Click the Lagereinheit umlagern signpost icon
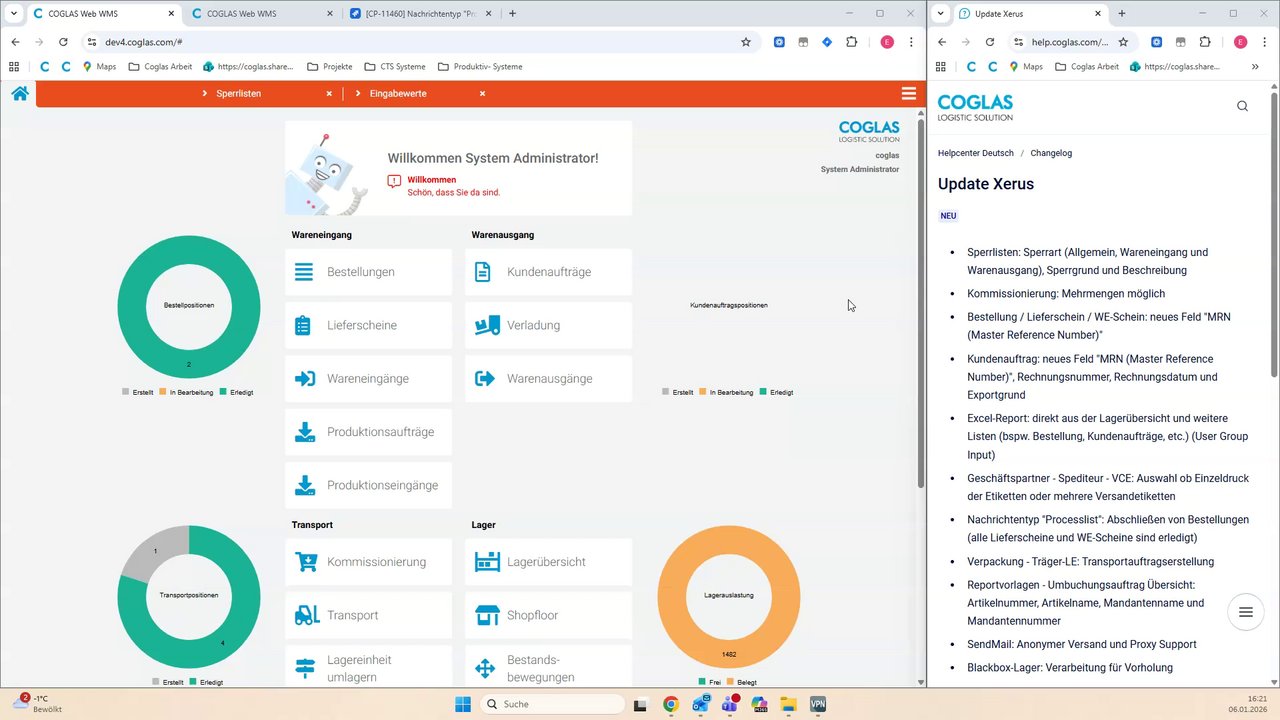The height and width of the screenshot is (720, 1280). (305, 668)
